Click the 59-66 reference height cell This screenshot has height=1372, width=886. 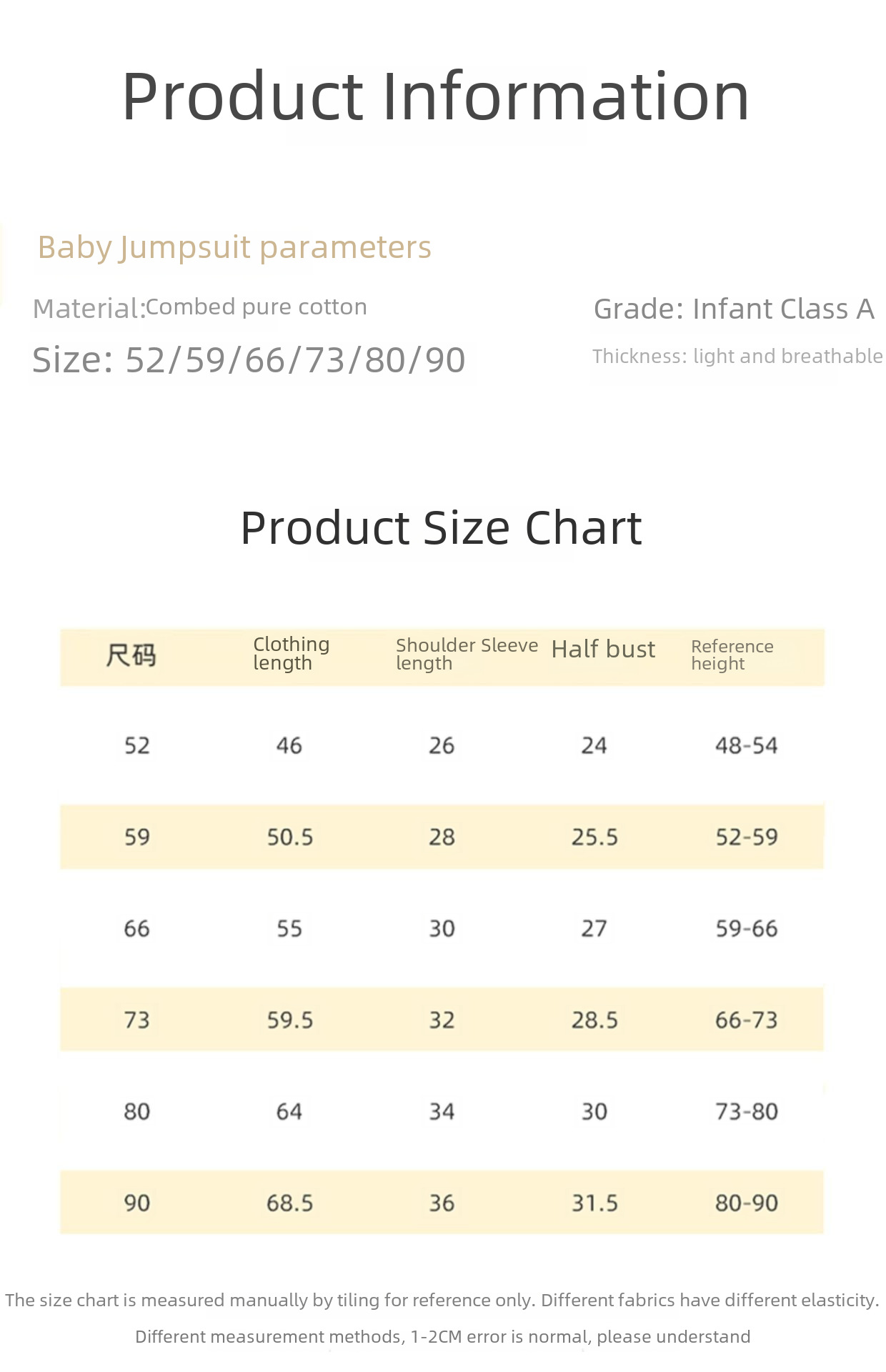[x=746, y=928]
